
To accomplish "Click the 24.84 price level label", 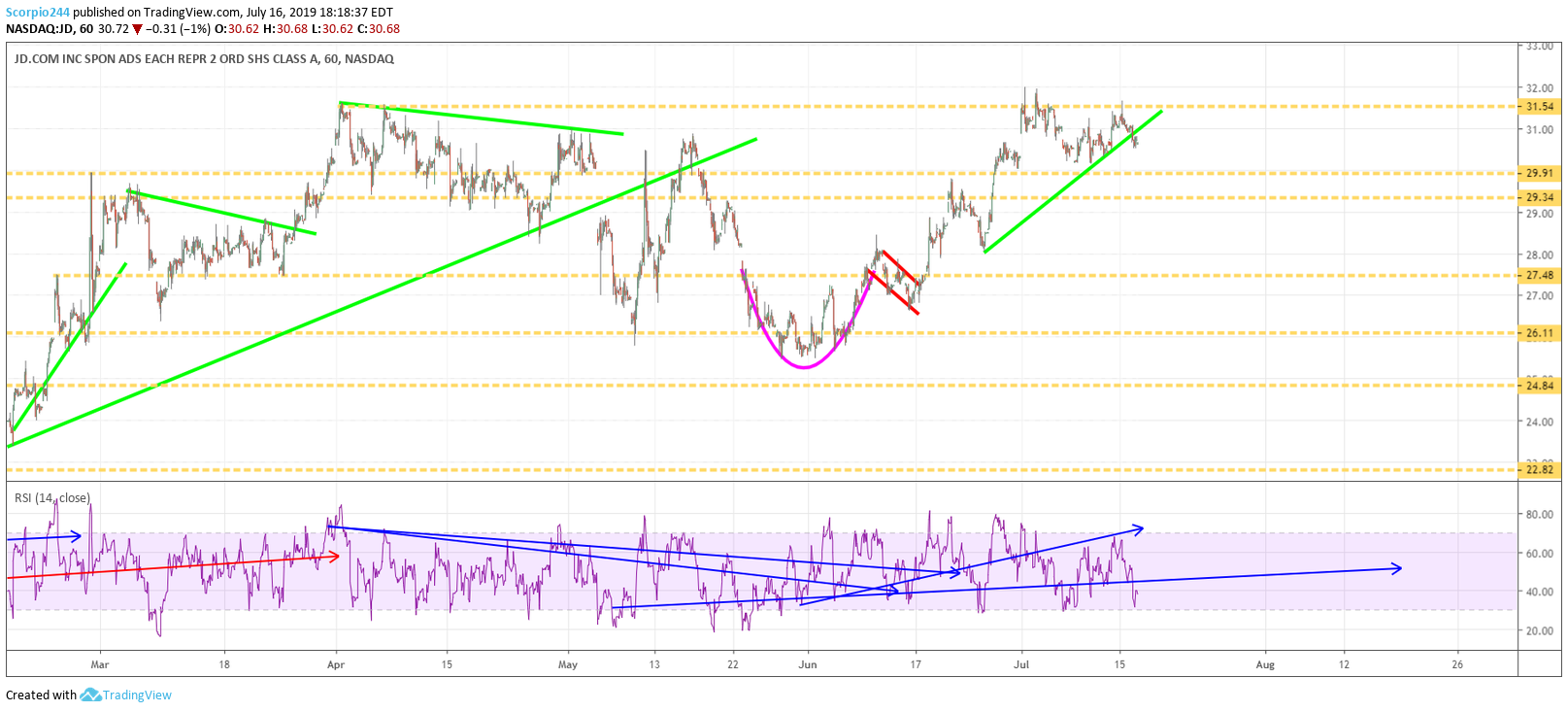I will [x=1539, y=386].
